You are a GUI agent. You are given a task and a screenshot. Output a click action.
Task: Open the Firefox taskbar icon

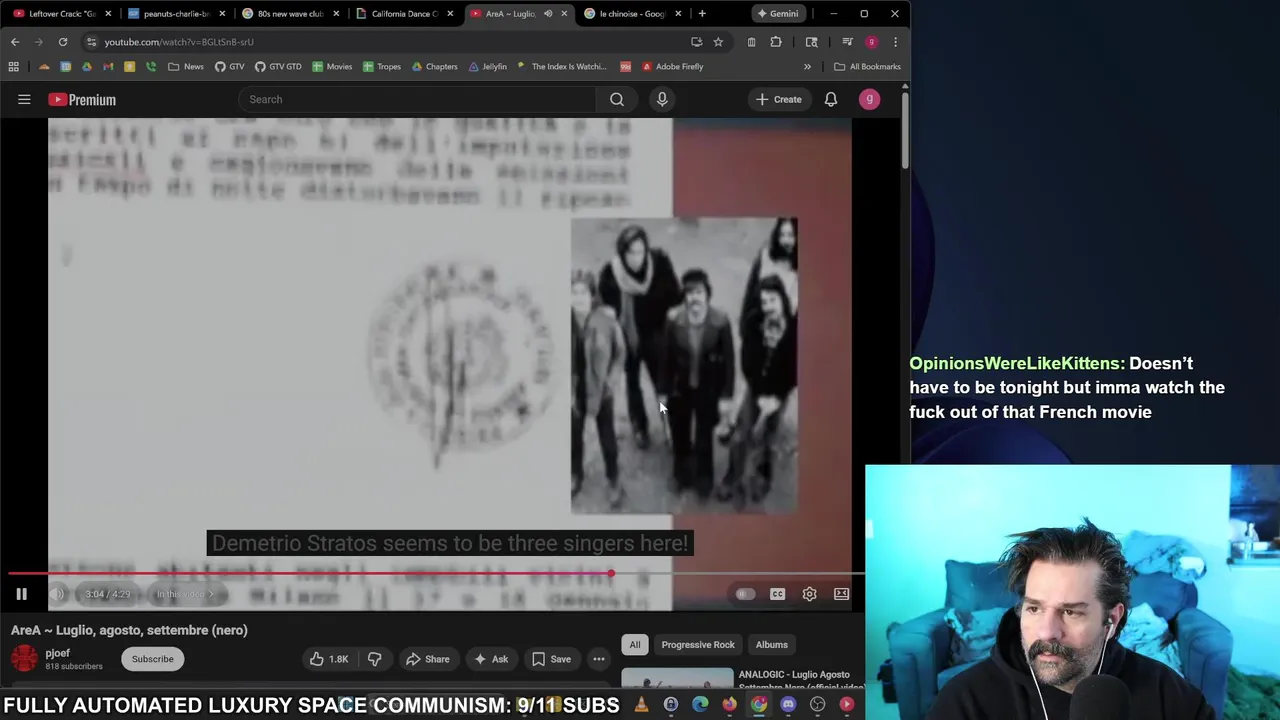[730, 705]
